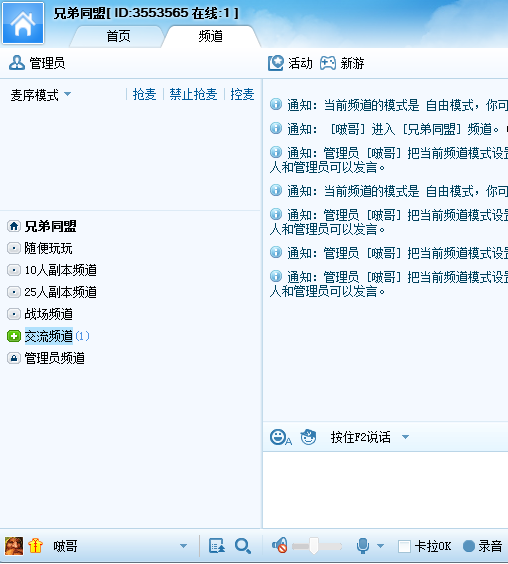508x564 pixels.
Task: Open the microphone options dropdown arrow
Action: pyautogui.click(x=380, y=546)
